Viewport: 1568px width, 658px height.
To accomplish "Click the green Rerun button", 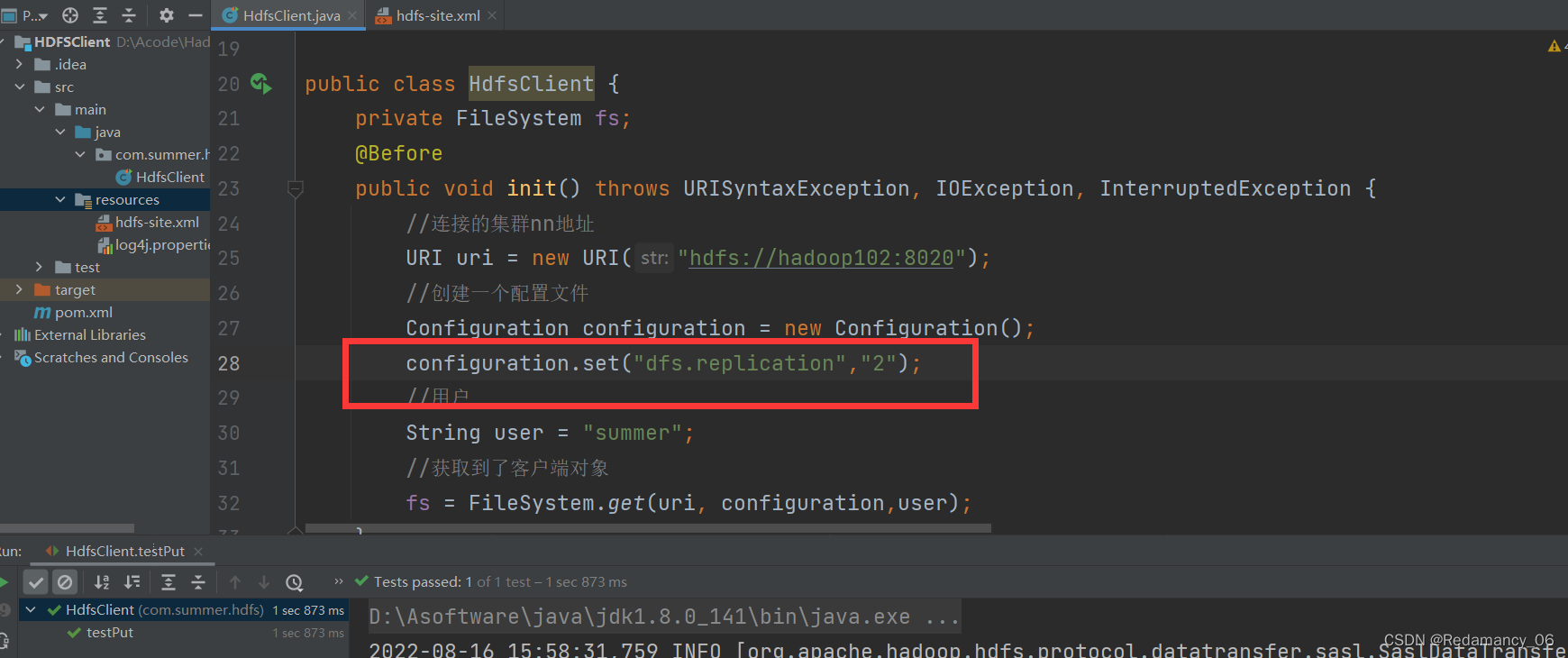I will 4,582.
